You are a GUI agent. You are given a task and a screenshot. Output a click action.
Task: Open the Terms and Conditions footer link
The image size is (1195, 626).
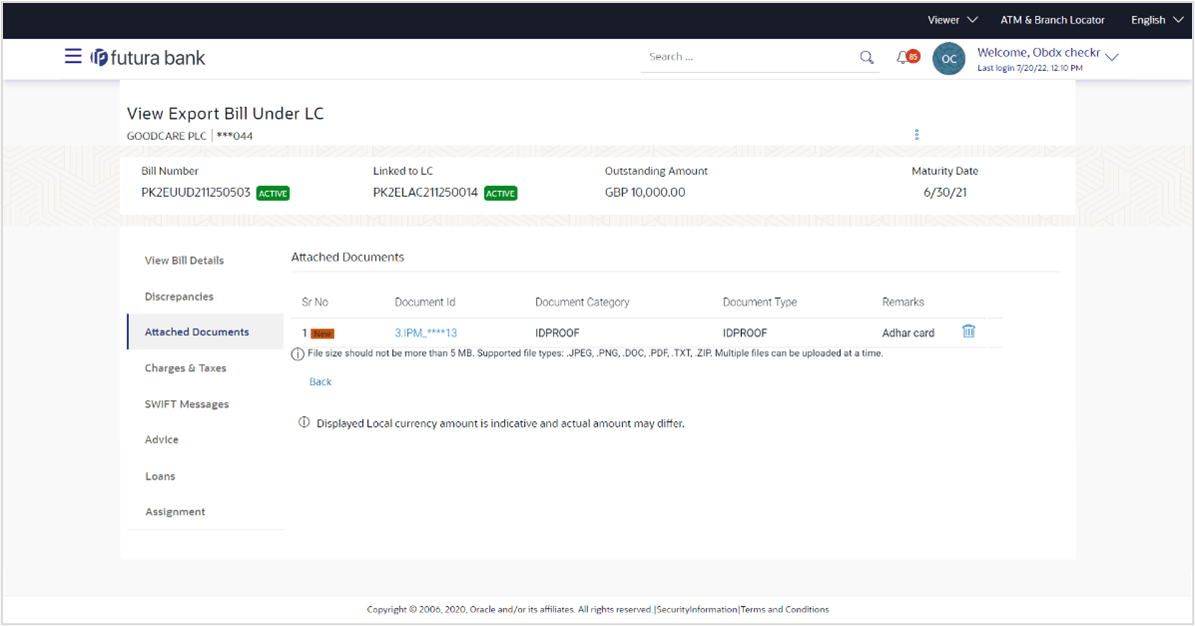pos(785,610)
